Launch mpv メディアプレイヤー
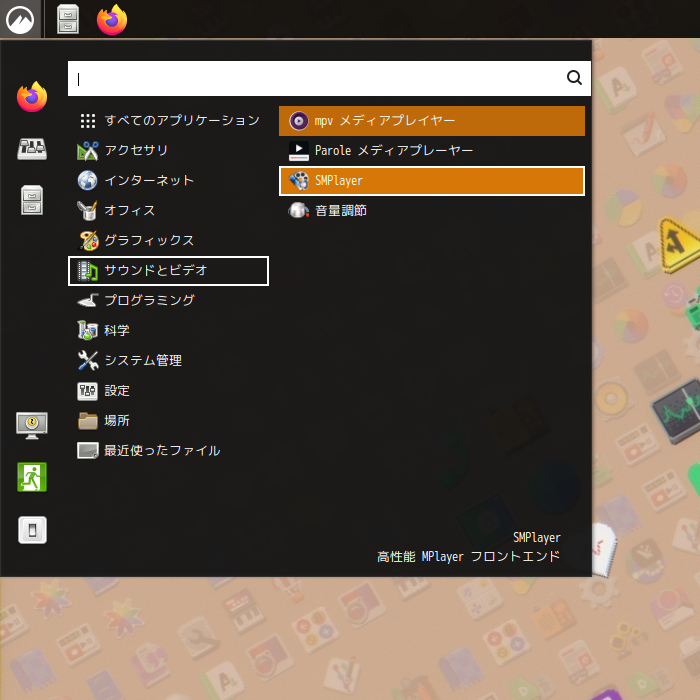 [432, 121]
